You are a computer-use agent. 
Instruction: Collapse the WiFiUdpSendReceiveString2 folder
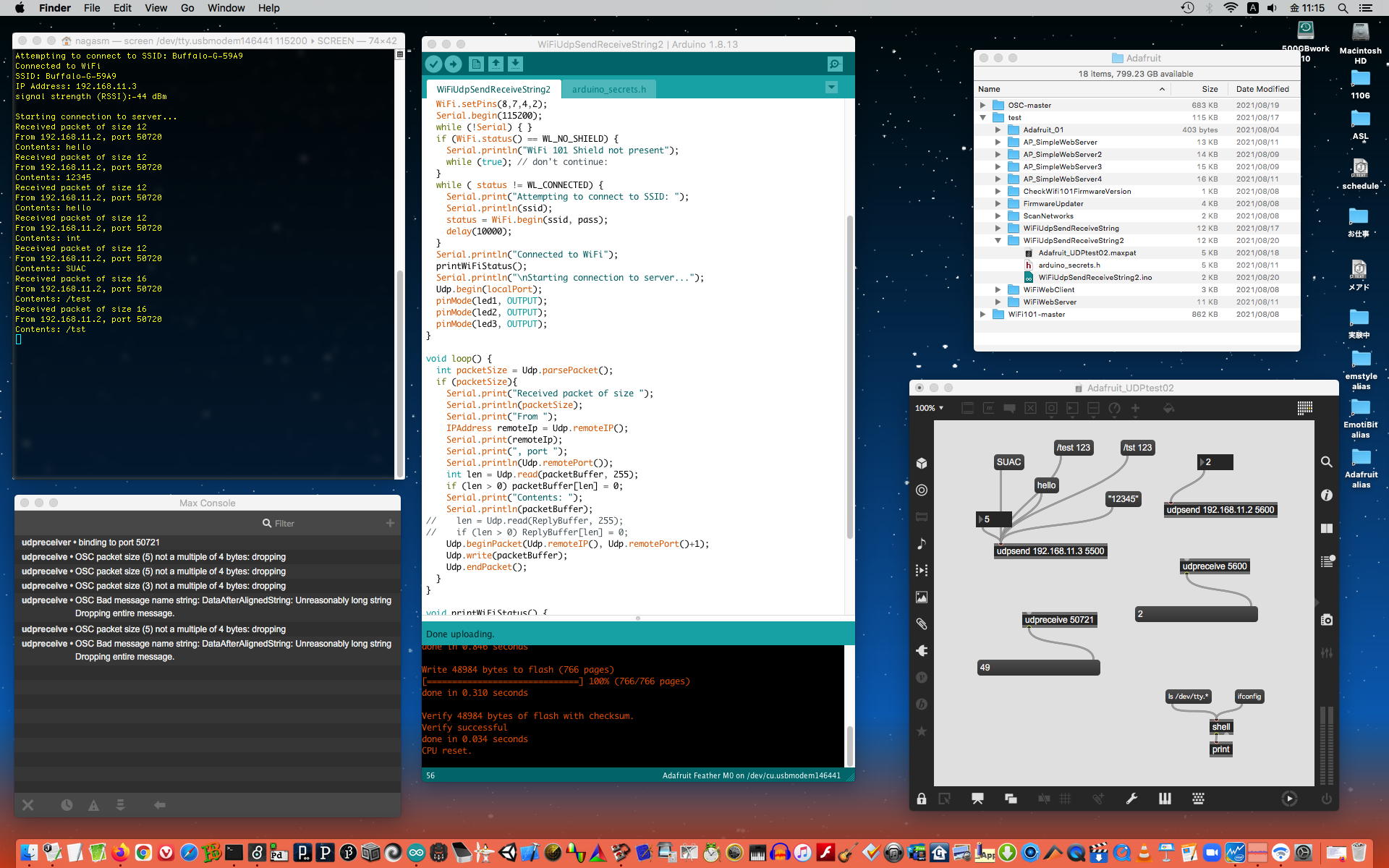(998, 241)
